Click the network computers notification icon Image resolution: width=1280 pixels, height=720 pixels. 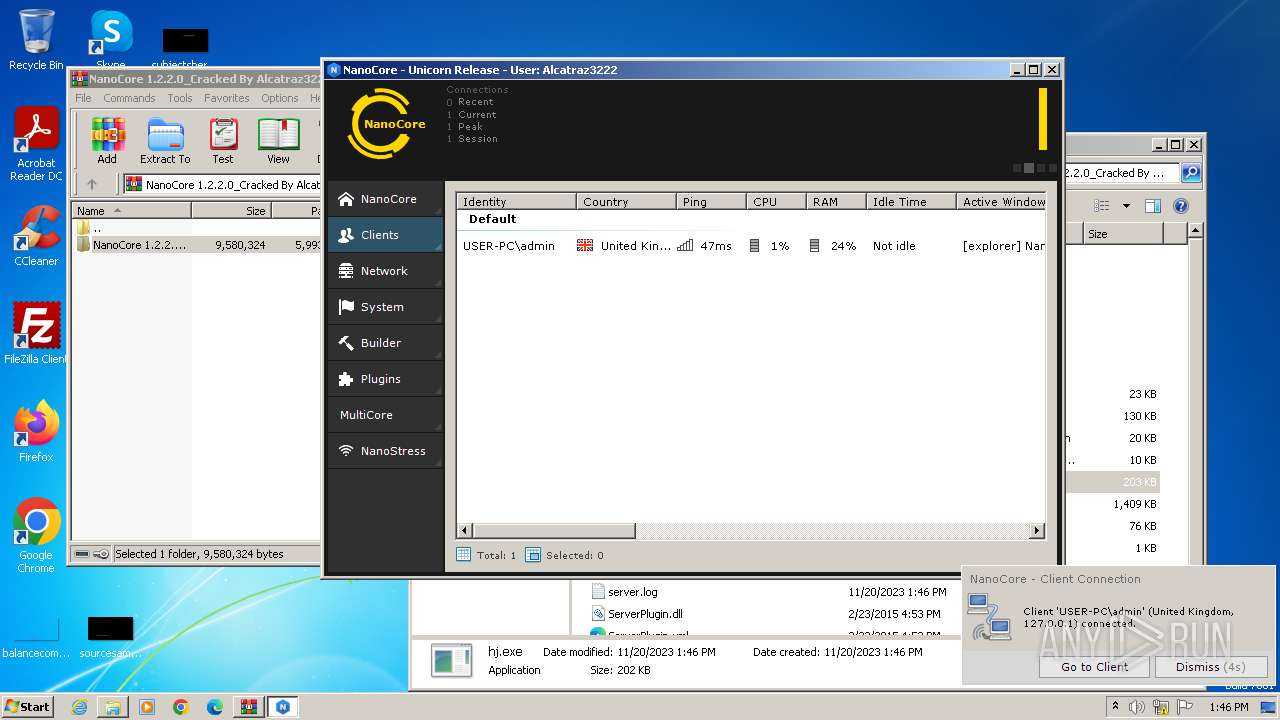tap(990, 618)
